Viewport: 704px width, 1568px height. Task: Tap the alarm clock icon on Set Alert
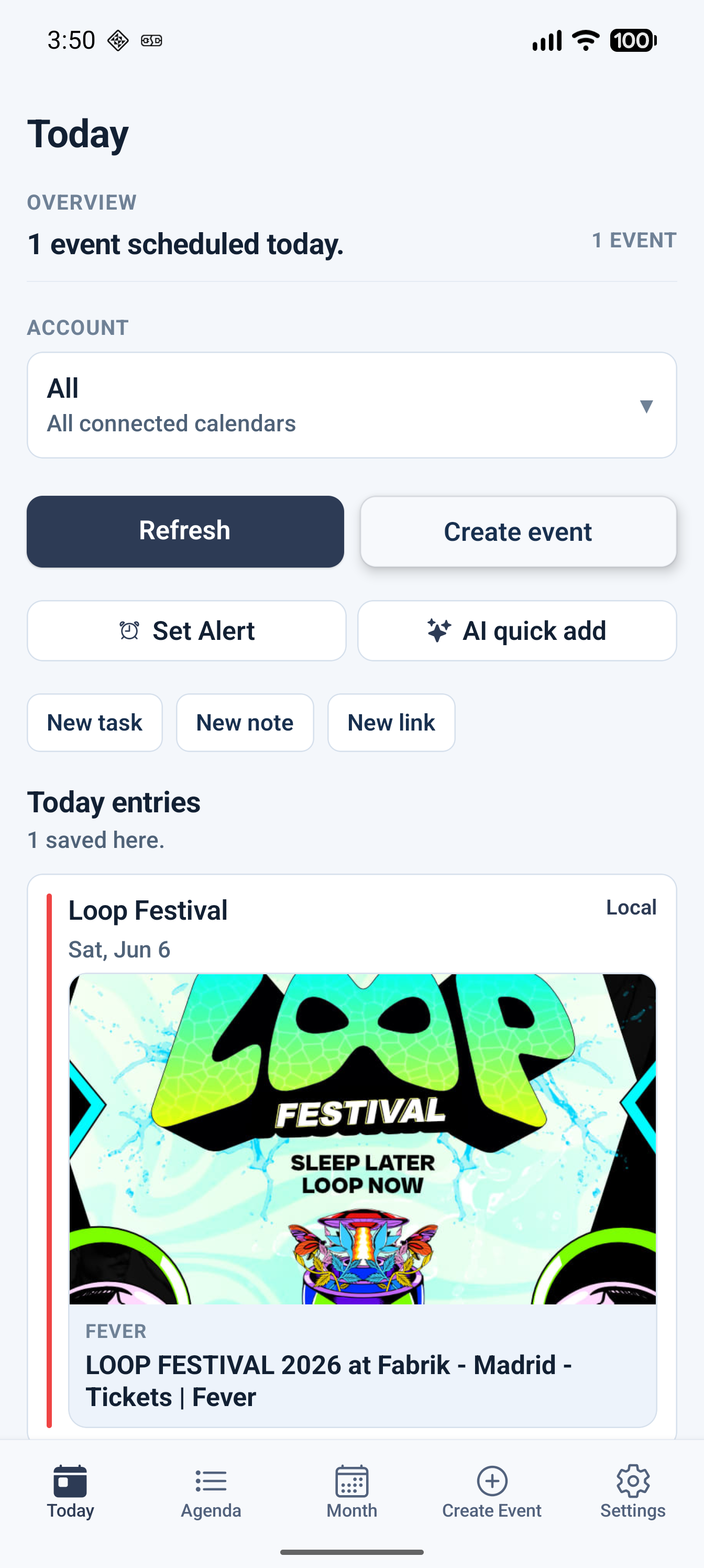pyautogui.click(x=129, y=630)
